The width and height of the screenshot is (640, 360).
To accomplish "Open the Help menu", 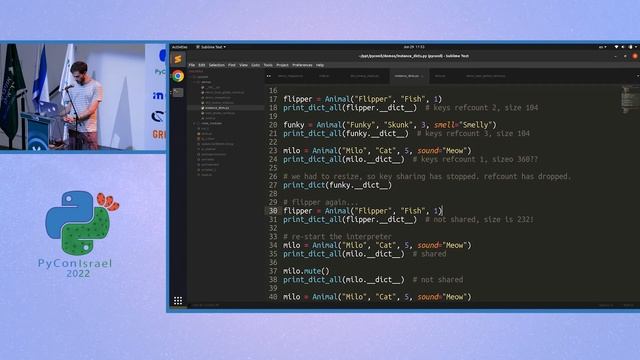I will pos(320,65).
